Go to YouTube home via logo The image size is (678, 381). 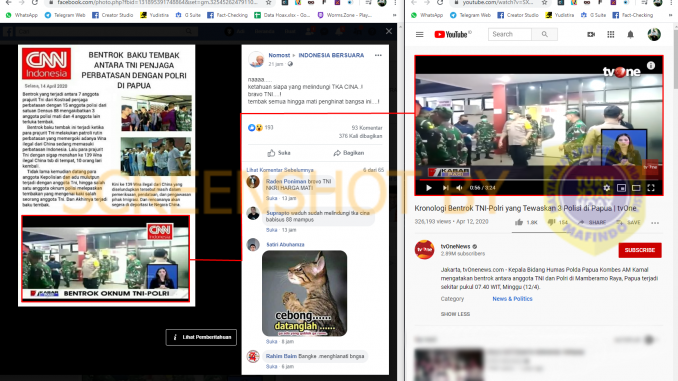[x=452, y=35]
